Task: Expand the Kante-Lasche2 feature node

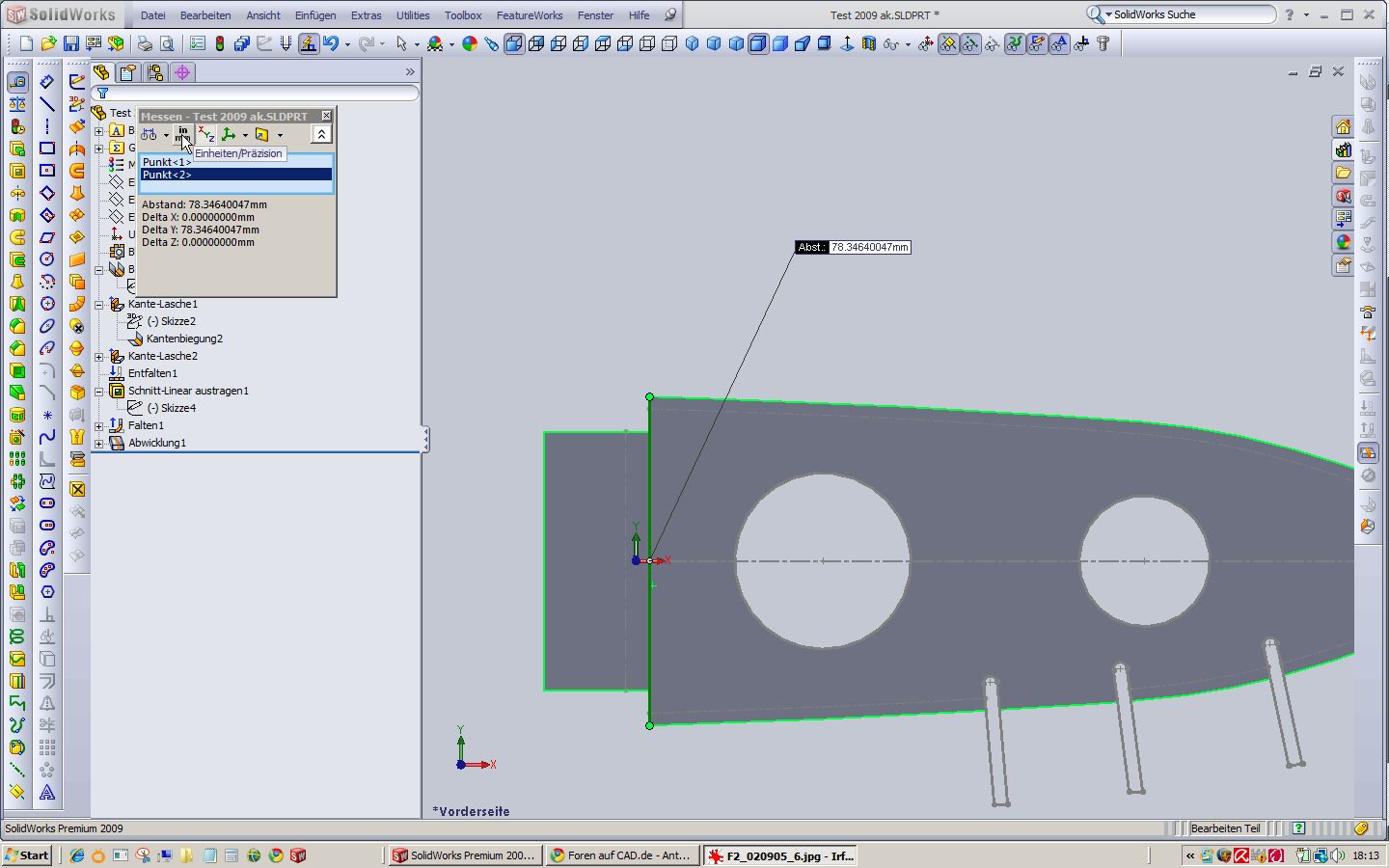Action: (99, 356)
